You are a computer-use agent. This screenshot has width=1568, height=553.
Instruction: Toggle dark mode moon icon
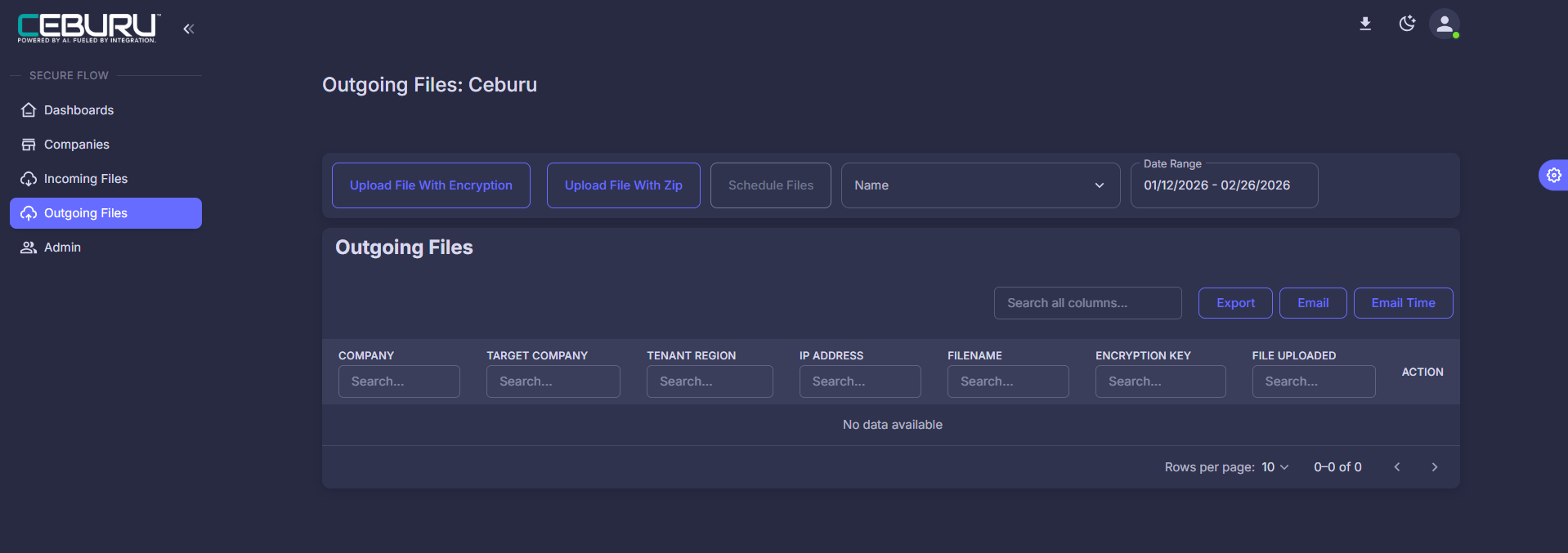1407,24
